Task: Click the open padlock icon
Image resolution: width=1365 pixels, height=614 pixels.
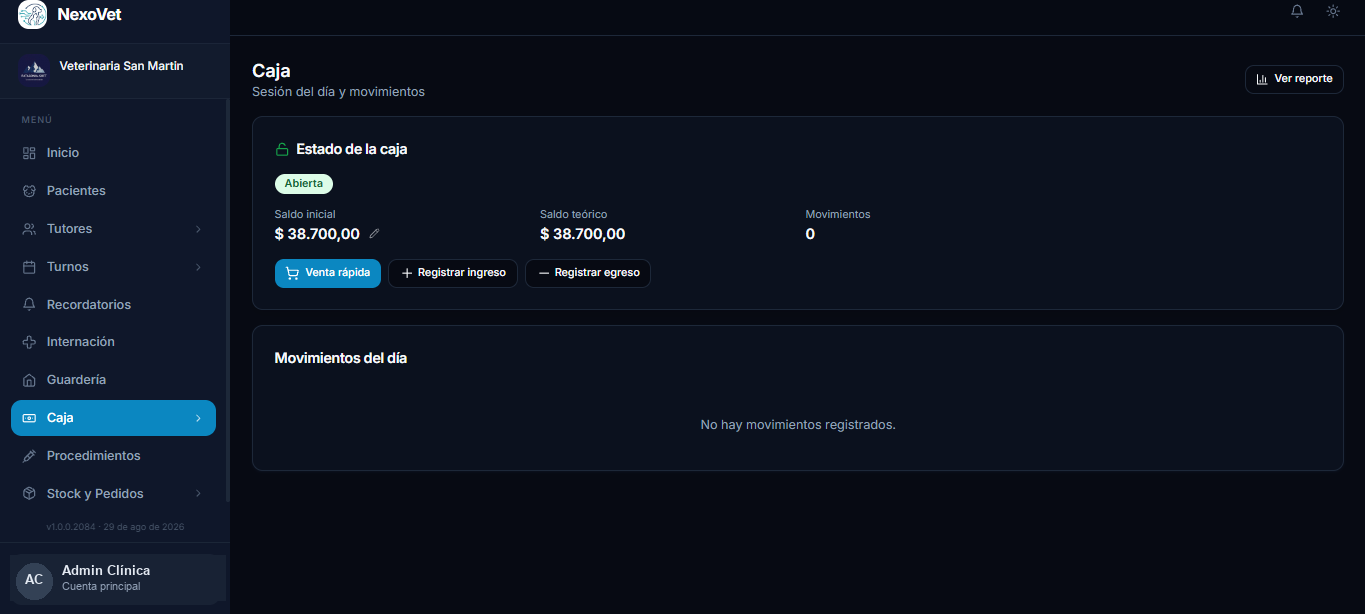Action: pyautogui.click(x=282, y=149)
